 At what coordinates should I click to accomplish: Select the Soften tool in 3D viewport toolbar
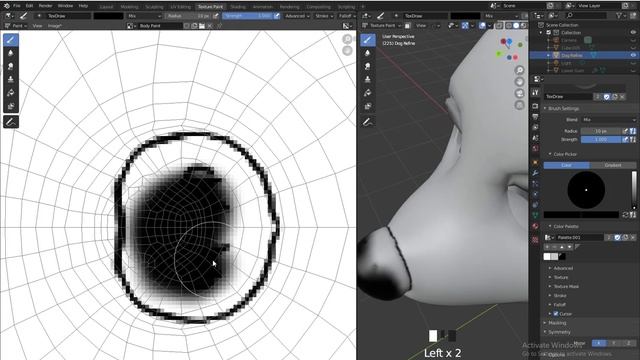[368, 53]
